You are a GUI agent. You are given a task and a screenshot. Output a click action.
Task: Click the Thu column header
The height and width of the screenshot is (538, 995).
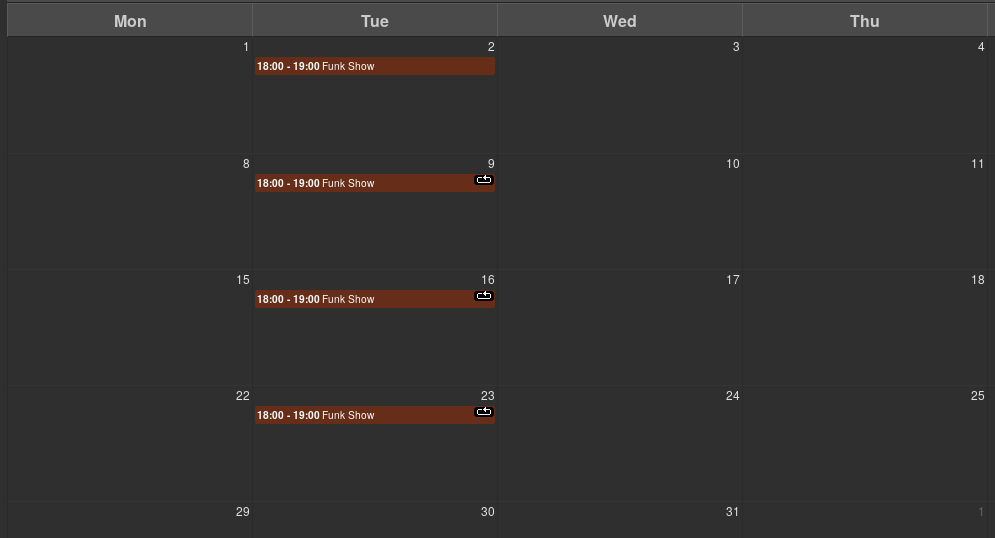(x=865, y=21)
